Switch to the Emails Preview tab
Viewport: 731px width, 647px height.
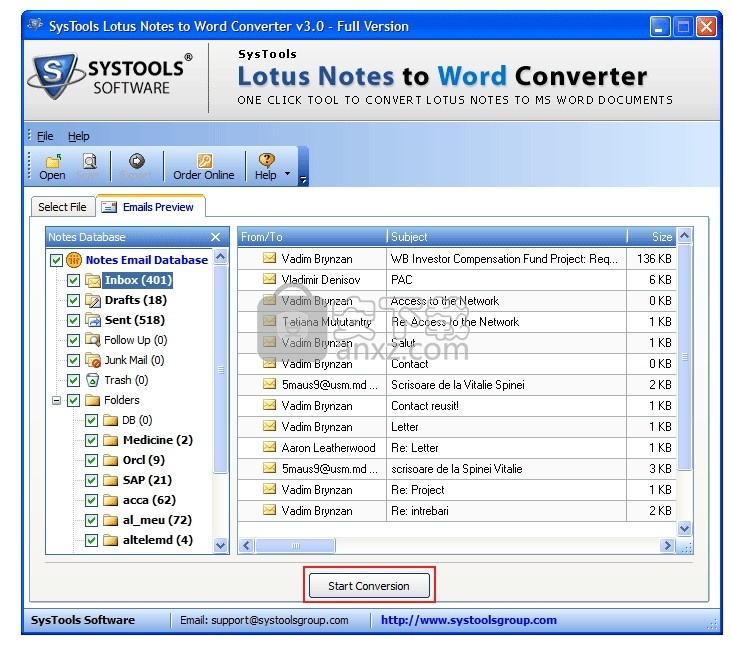(x=151, y=206)
